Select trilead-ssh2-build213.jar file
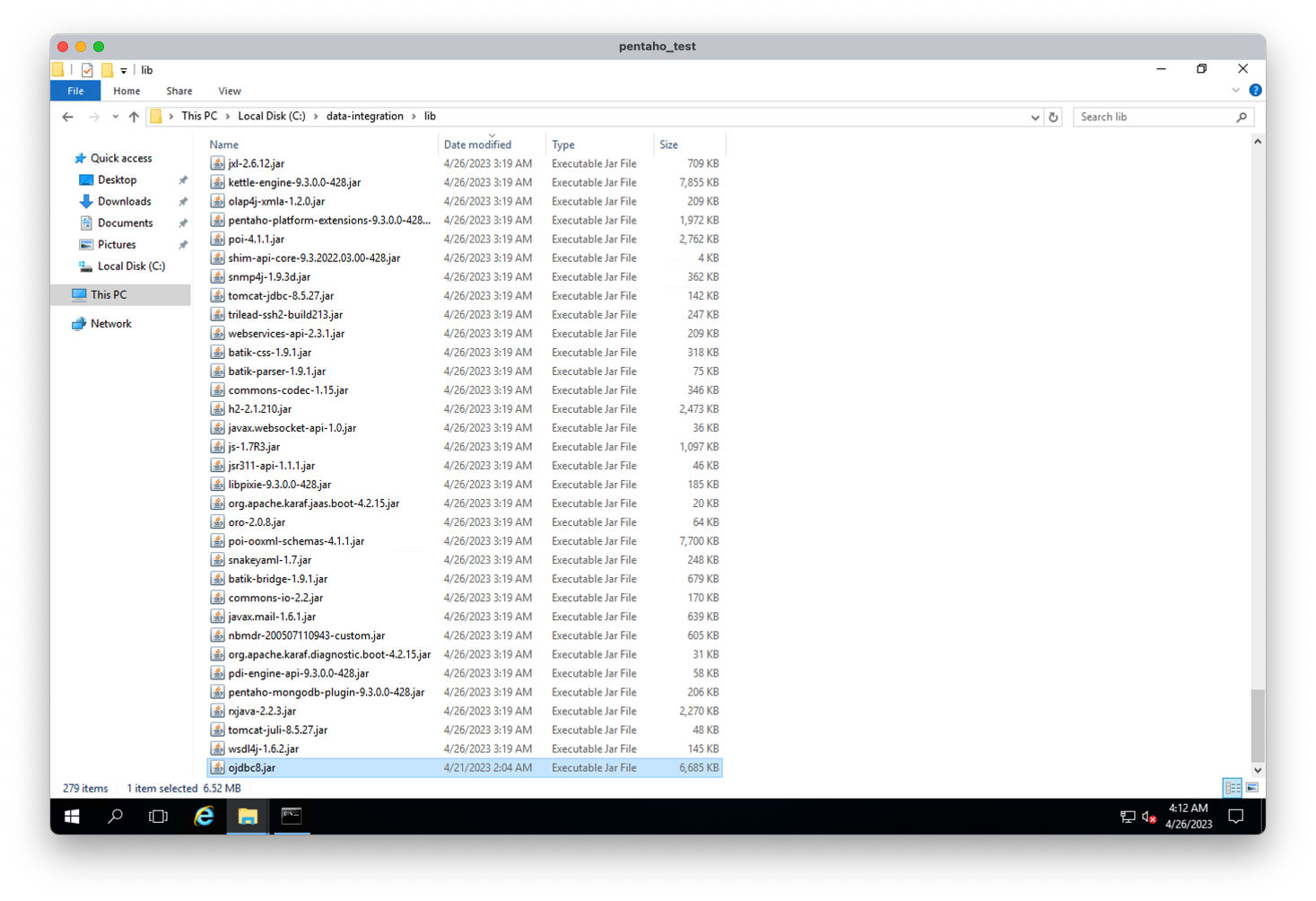This screenshot has height=901, width=1316. pyautogui.click(x=285, y=314)
